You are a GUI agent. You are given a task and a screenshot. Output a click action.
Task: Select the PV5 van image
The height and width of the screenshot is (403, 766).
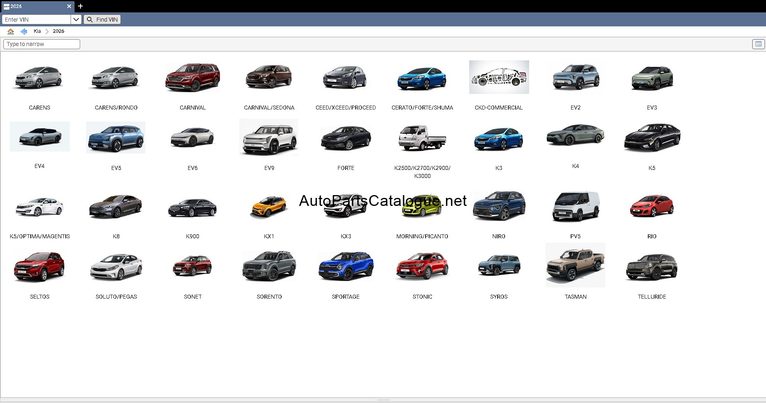(575, 206)
